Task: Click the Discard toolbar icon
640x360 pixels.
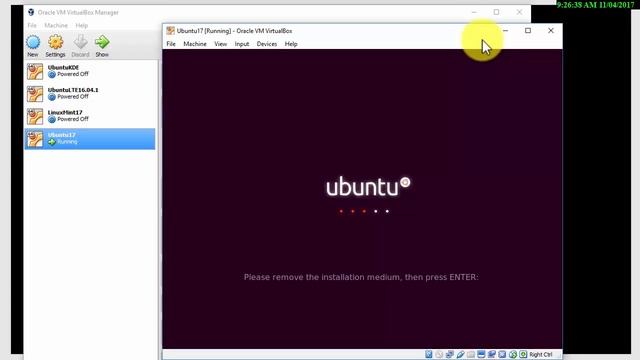Action: (80, 42)
